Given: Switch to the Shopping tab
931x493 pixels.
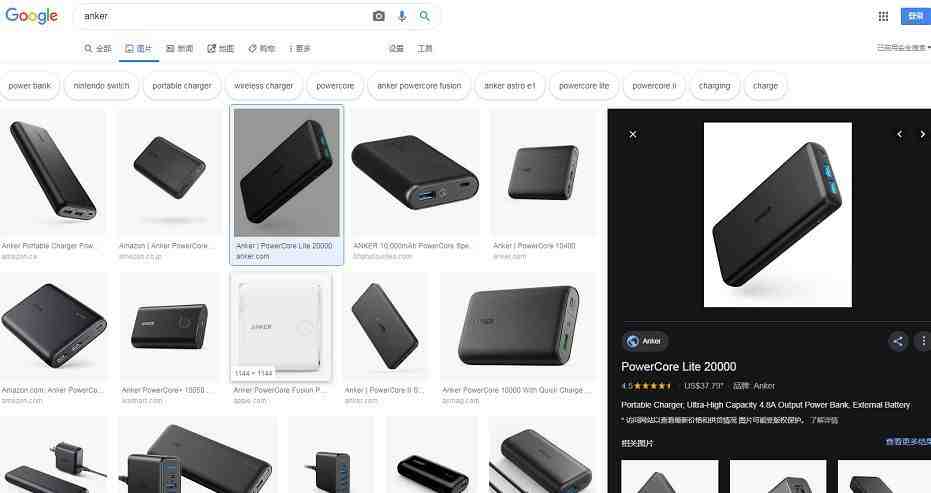Looking at the screenshot, I should coord(262,49).
